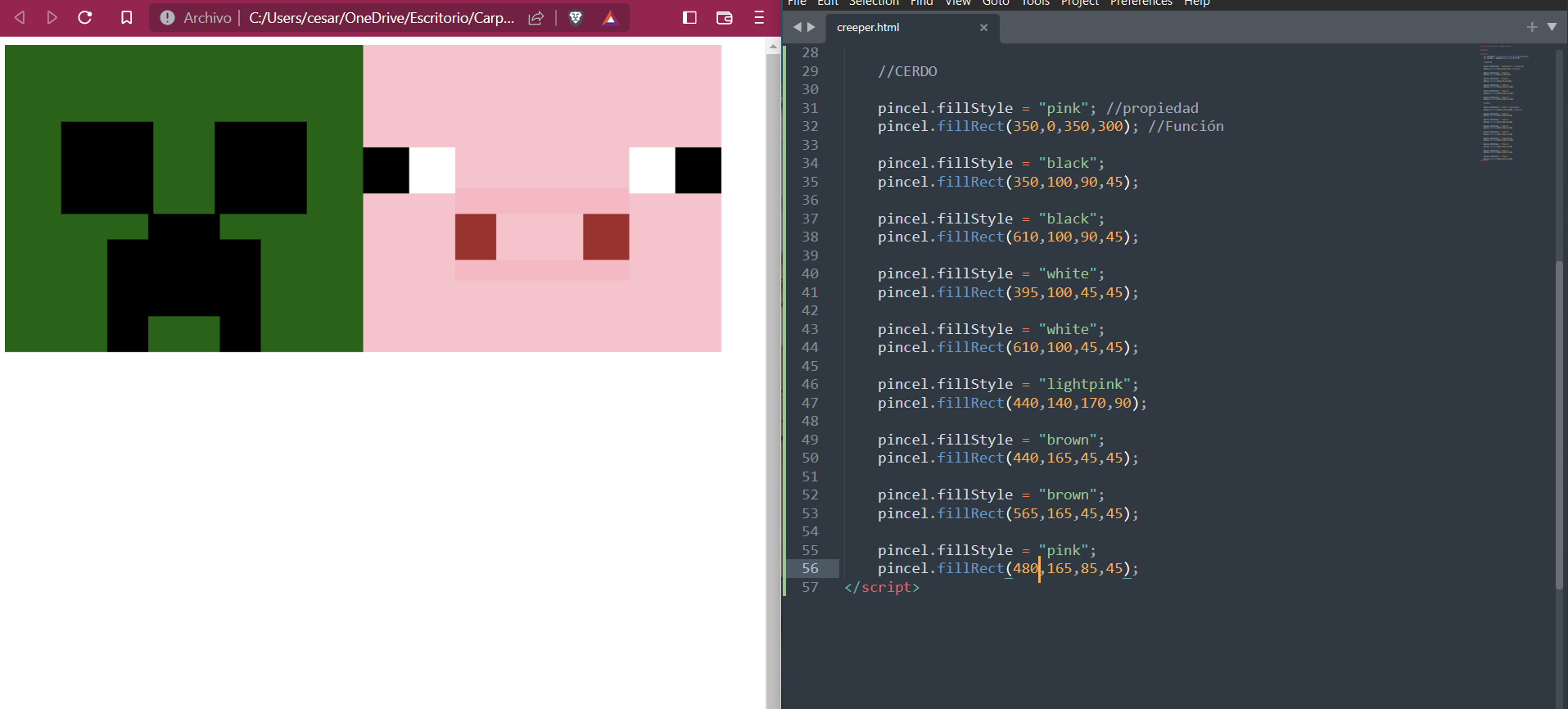Viewport: 1568px width, 709px height.
Task: Click fillRect(350,100,90,45) on line 35
Action: tap(1033, 182)
